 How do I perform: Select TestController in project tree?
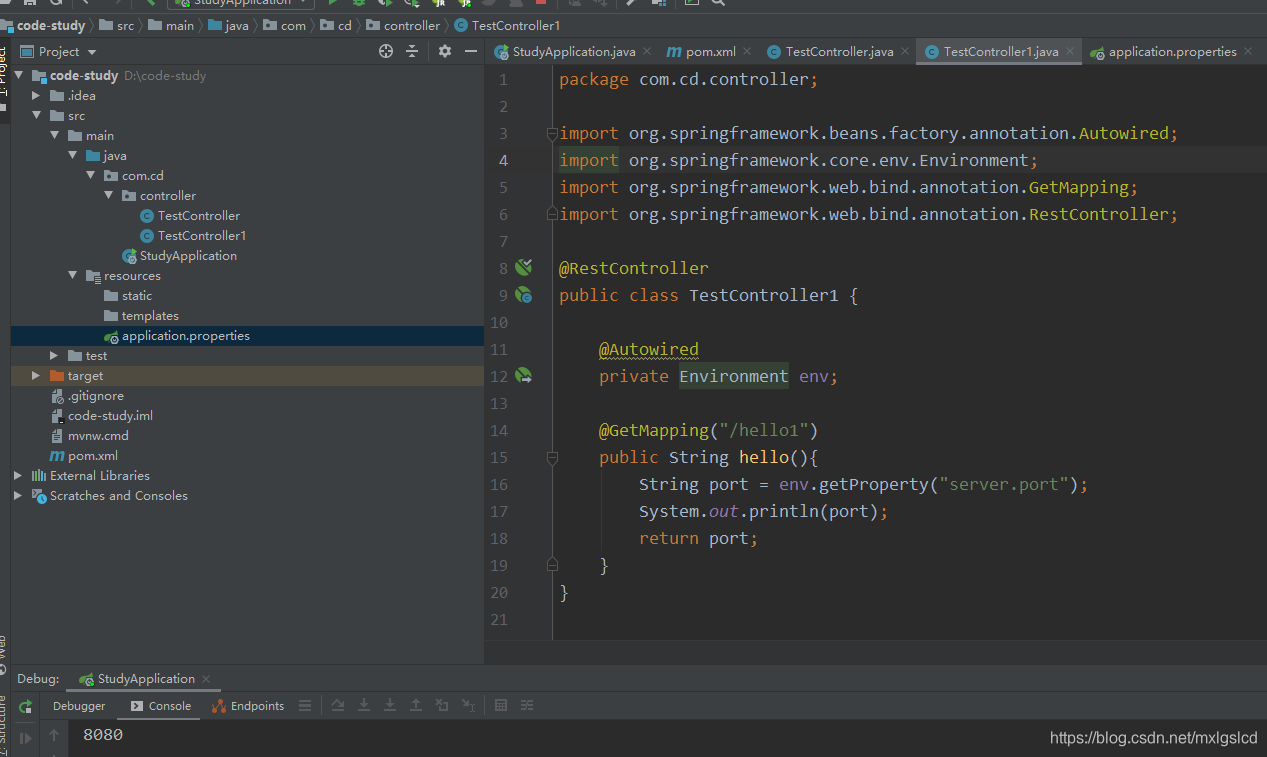coord(199,216)
